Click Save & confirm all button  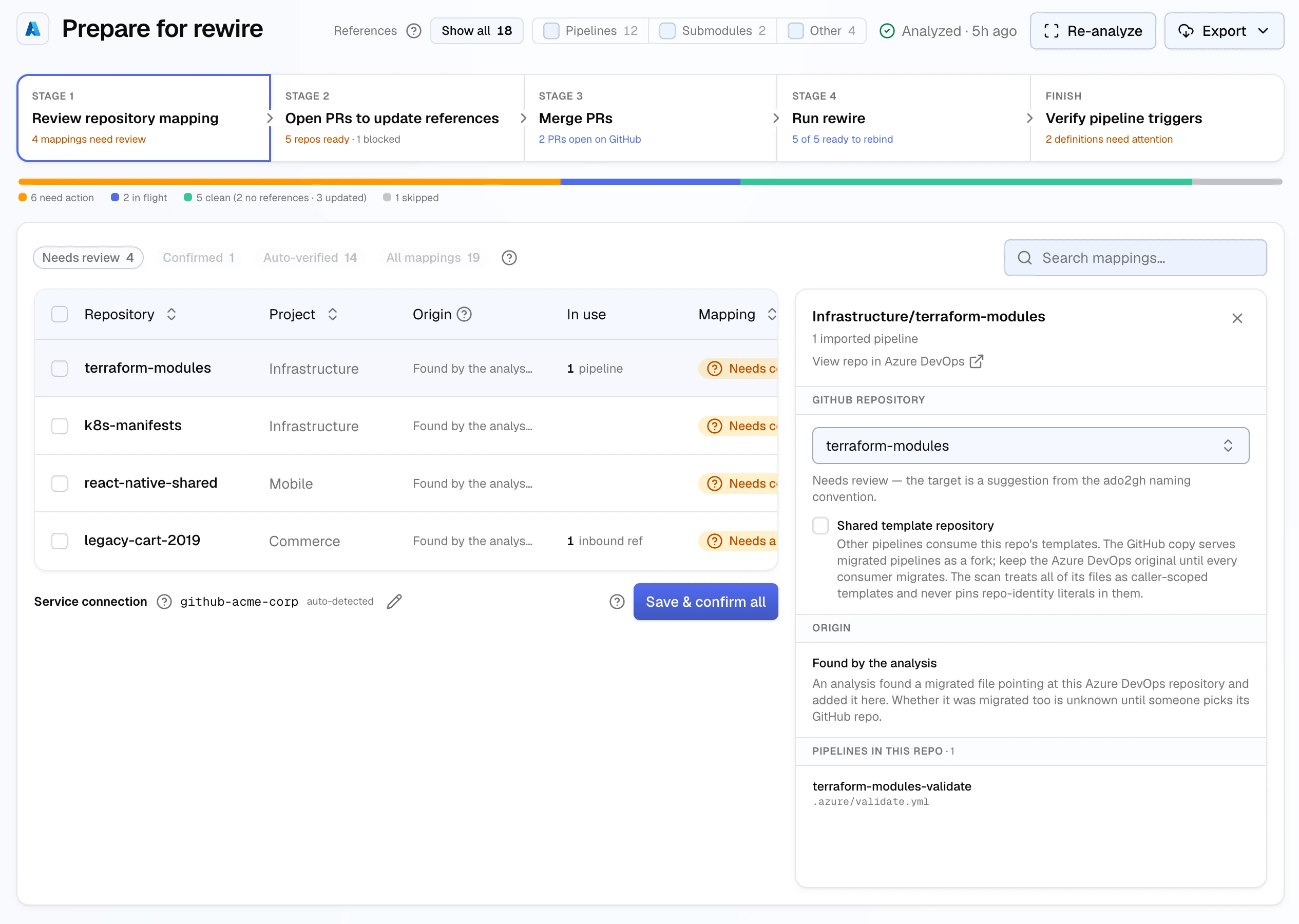point(705,602)
